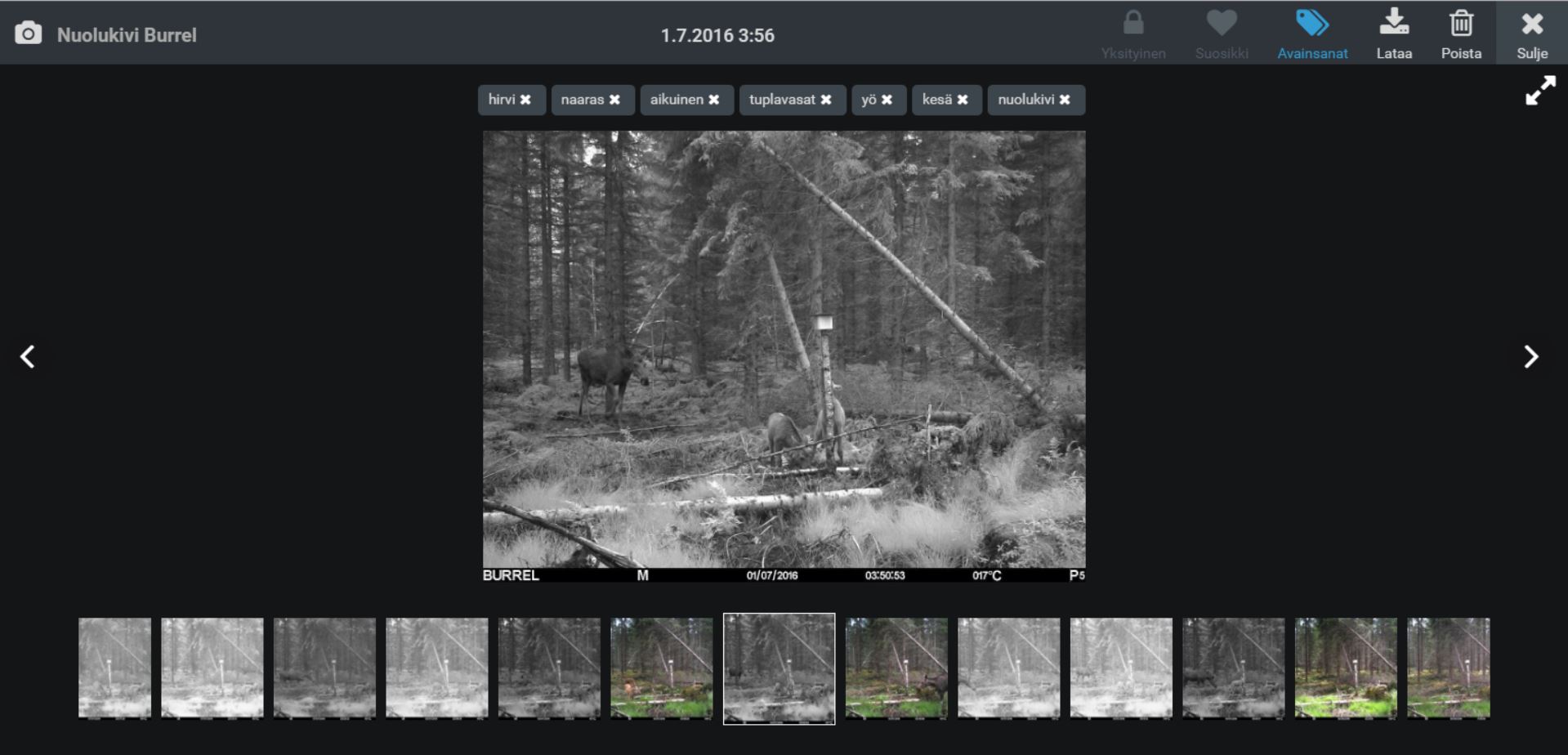Open the tenth thumbnail in filmstrip

pyautogui.click(x=1121, y=668)
